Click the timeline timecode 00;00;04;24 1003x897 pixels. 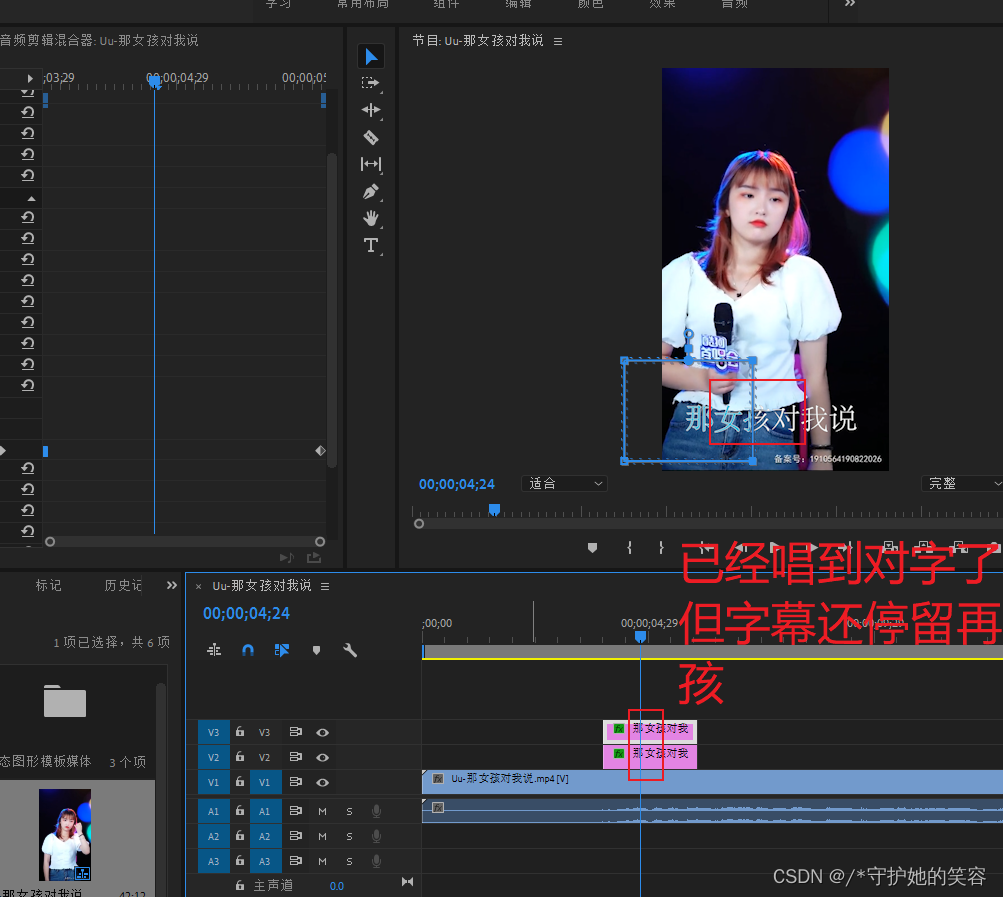246,614
